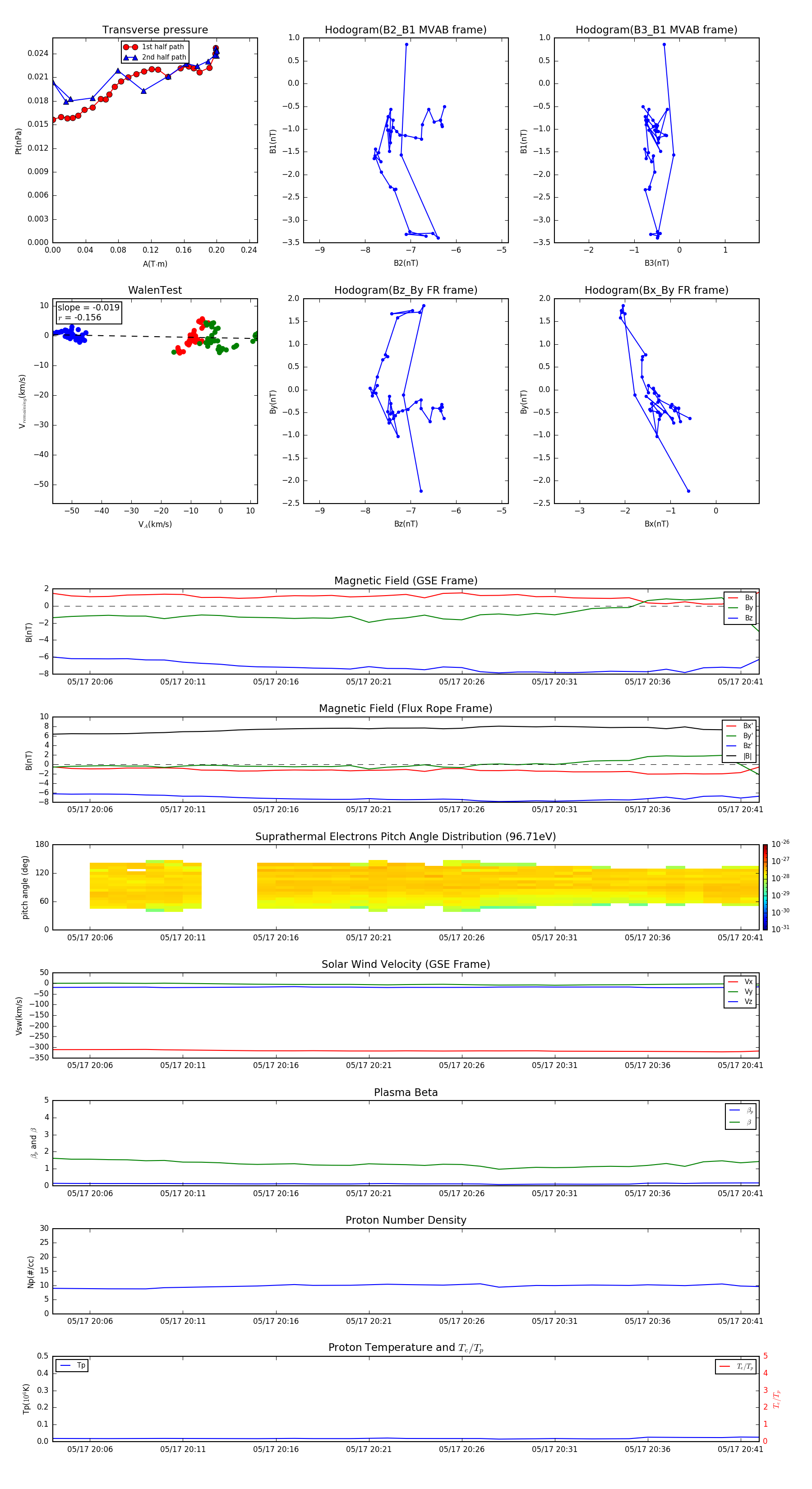
Task: Click the 'Hodogram(Bx_By FR frame)' title
Action: (x=656, y=290)
